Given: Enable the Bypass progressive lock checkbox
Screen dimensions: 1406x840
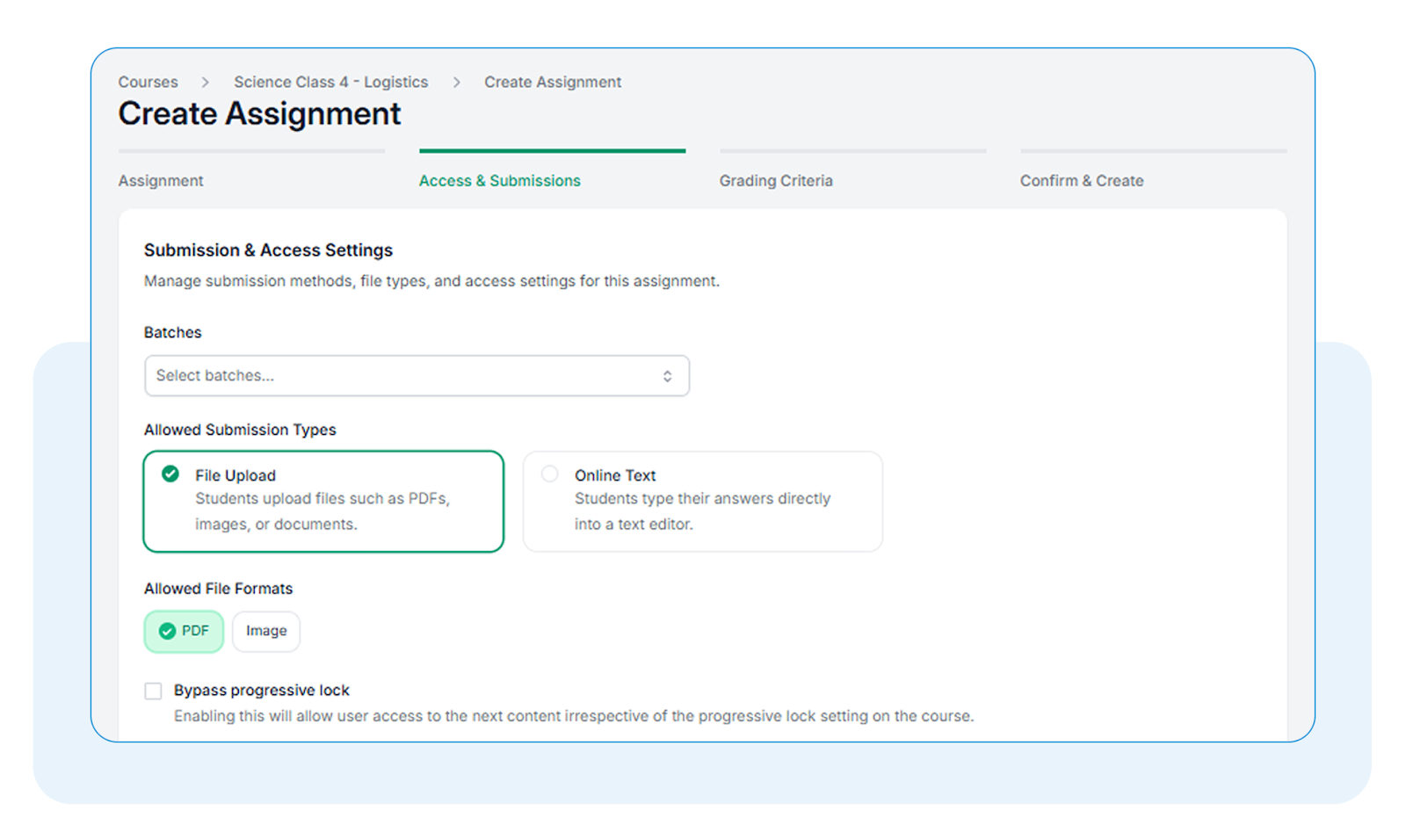Looking at the screenshot, I should [153, 691].
